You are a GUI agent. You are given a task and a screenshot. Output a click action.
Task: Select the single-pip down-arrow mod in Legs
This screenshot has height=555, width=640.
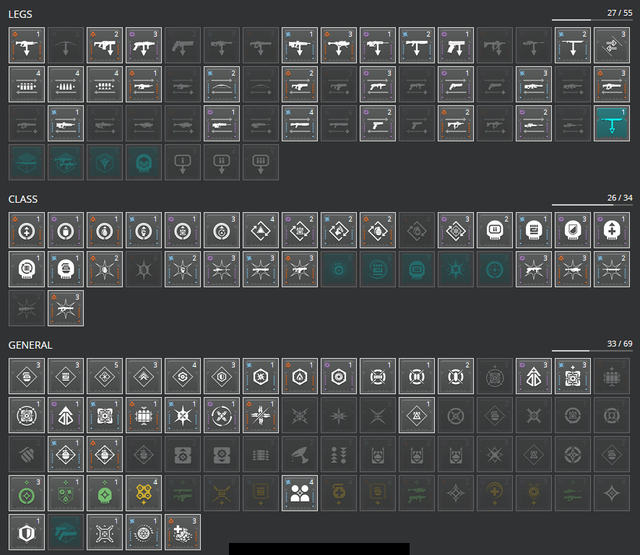183,162
